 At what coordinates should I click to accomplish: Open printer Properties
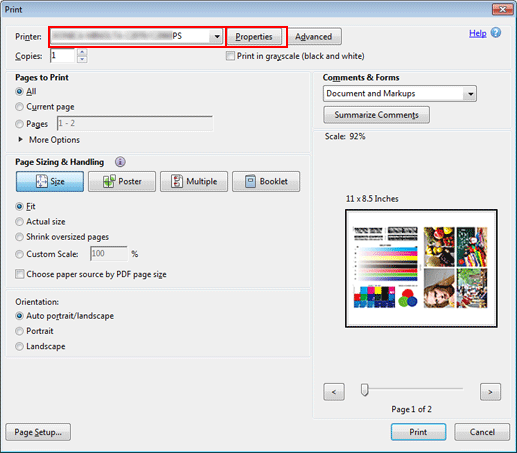click(x=254, y=36)
